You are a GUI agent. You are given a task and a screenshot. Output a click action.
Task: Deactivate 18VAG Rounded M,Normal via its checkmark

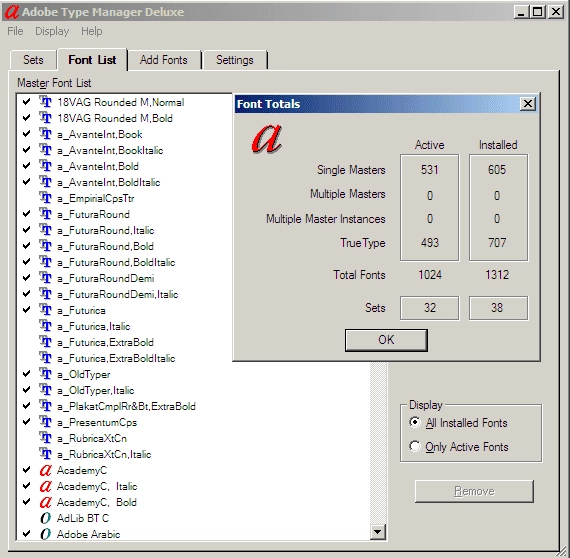[x=27, y=101]
